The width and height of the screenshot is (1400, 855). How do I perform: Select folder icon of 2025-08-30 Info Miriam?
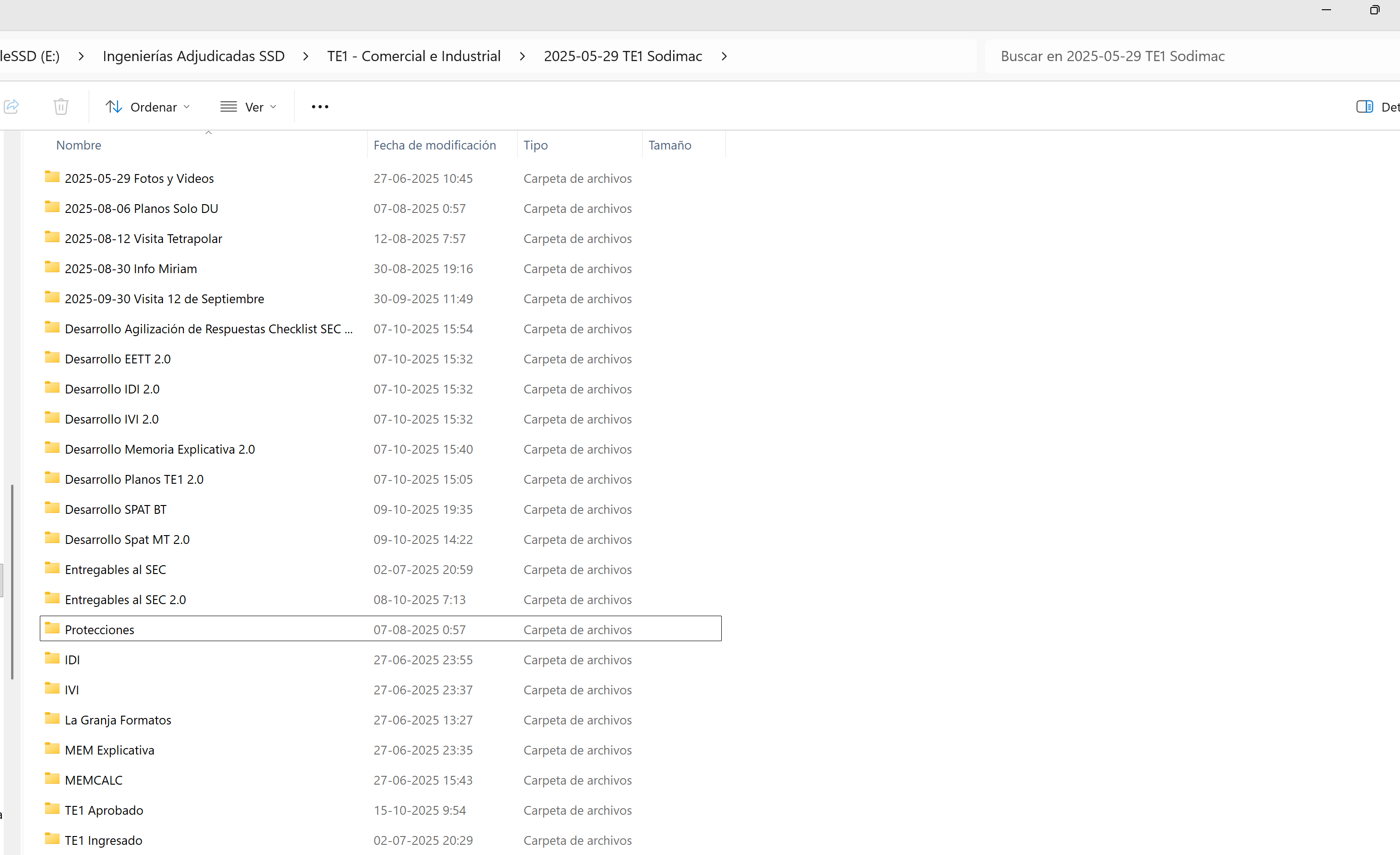click(x=52, y=267)
